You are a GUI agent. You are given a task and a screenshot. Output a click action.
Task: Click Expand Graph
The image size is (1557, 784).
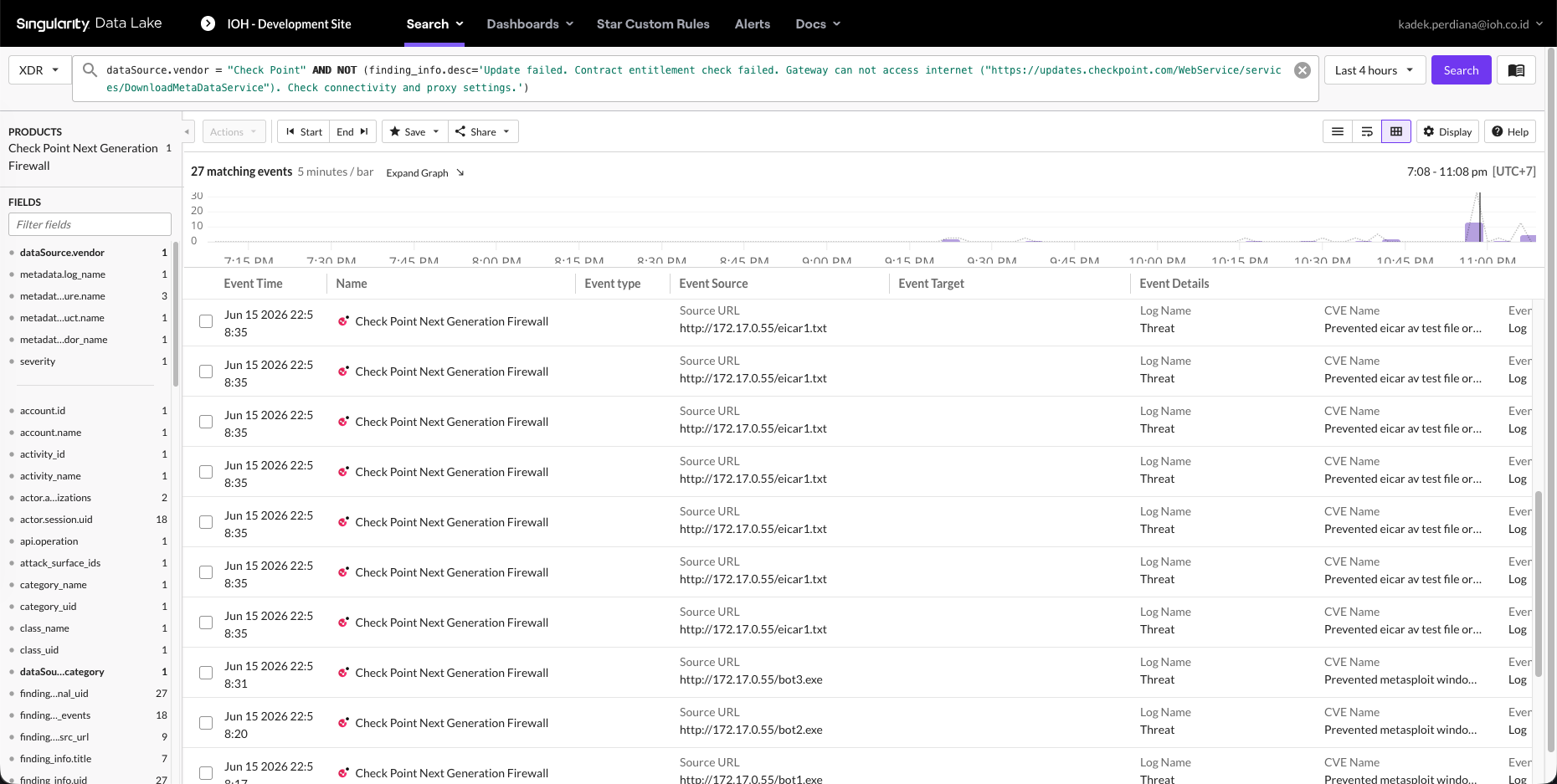tap(424, 172)
